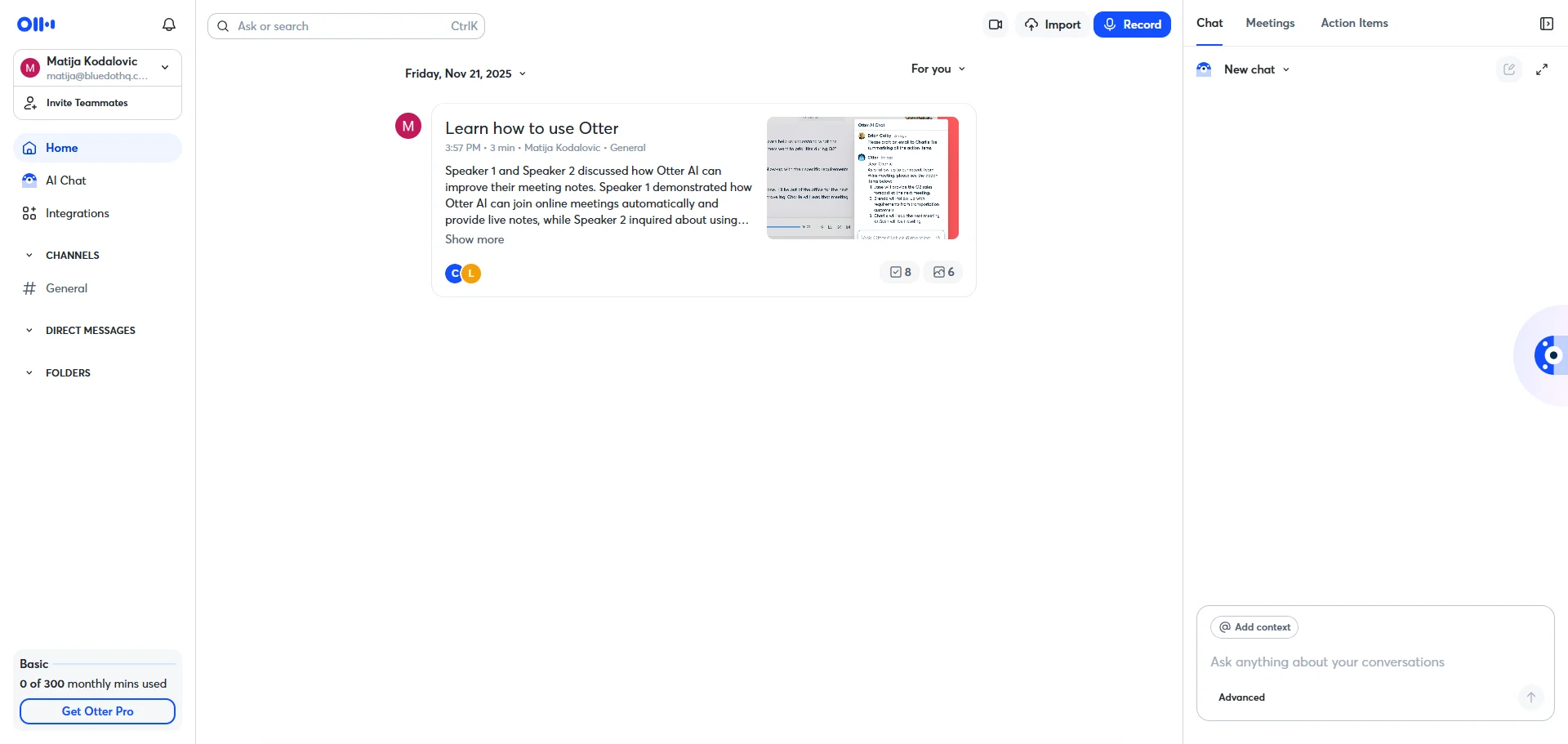Open the For you filter dropdown

pyautogui.click(x=938, y=69)
